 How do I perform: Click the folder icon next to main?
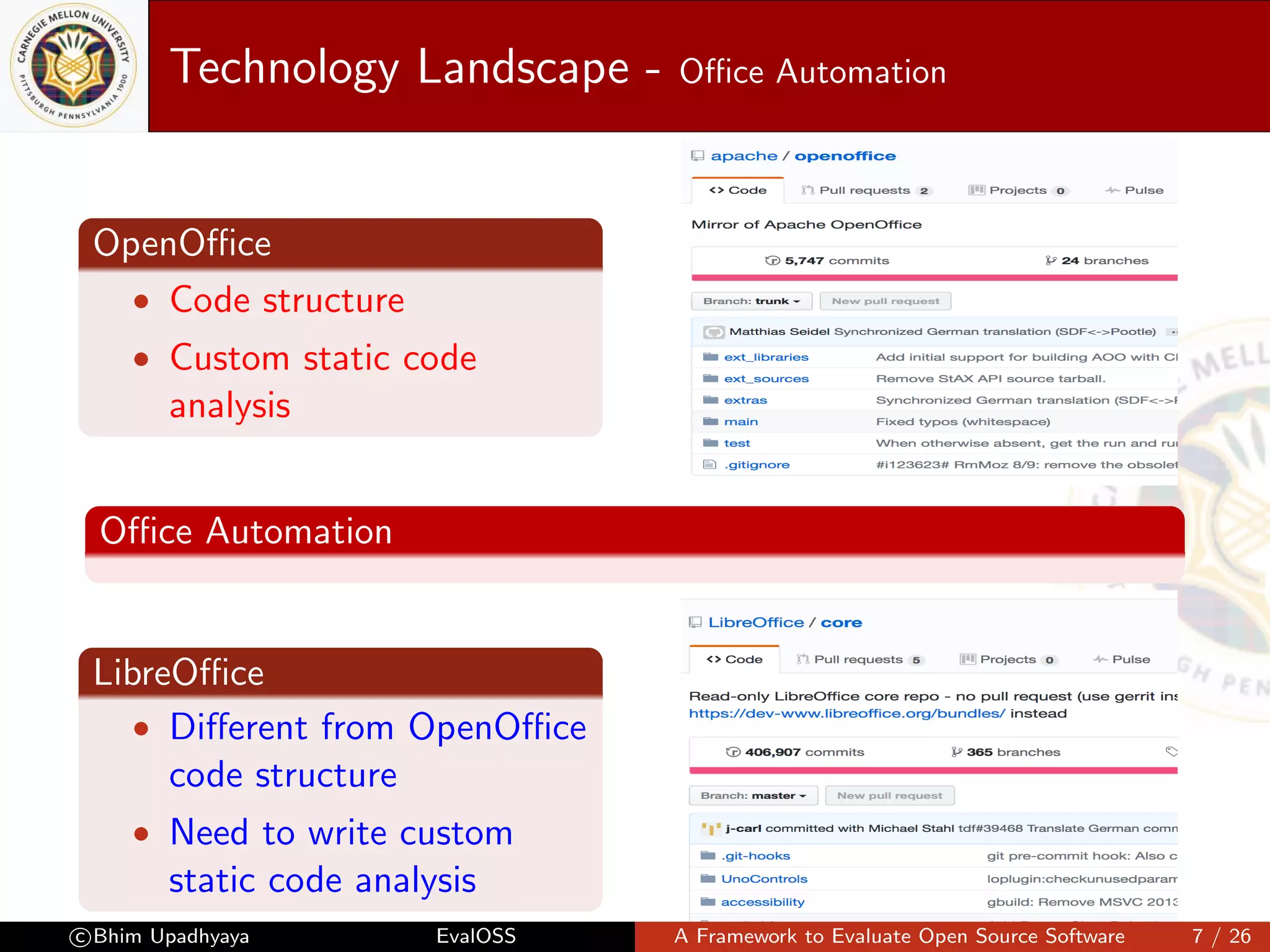[711, 421]
